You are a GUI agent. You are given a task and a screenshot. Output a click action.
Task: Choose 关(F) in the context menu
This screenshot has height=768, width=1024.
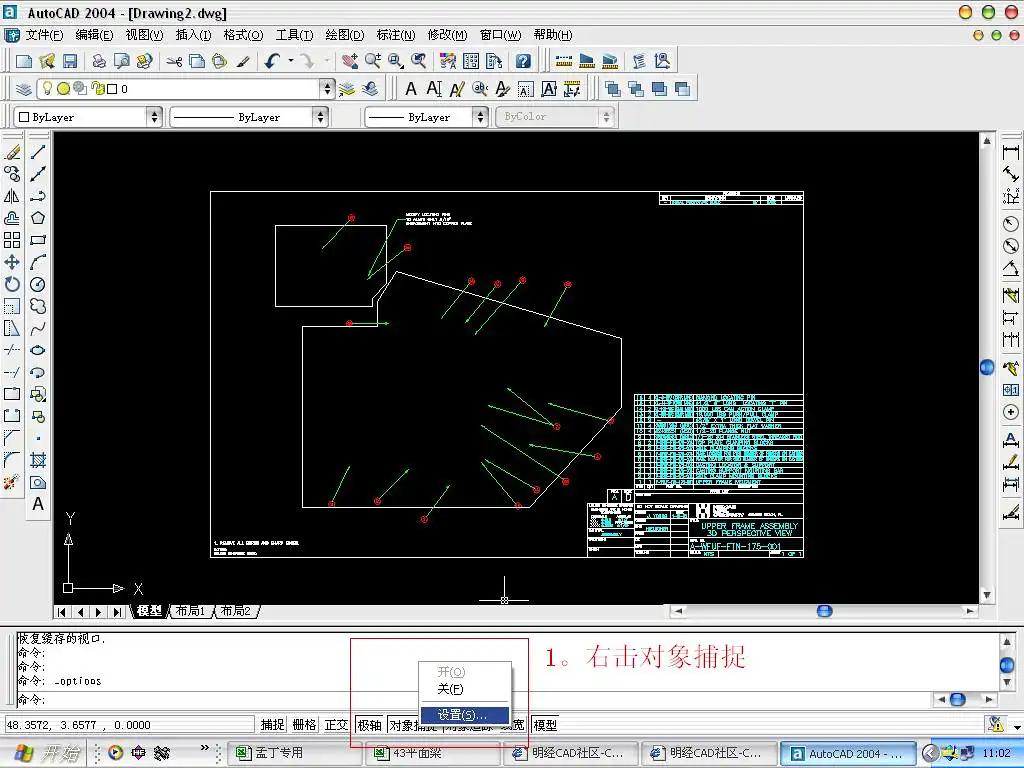pos(464,689)
